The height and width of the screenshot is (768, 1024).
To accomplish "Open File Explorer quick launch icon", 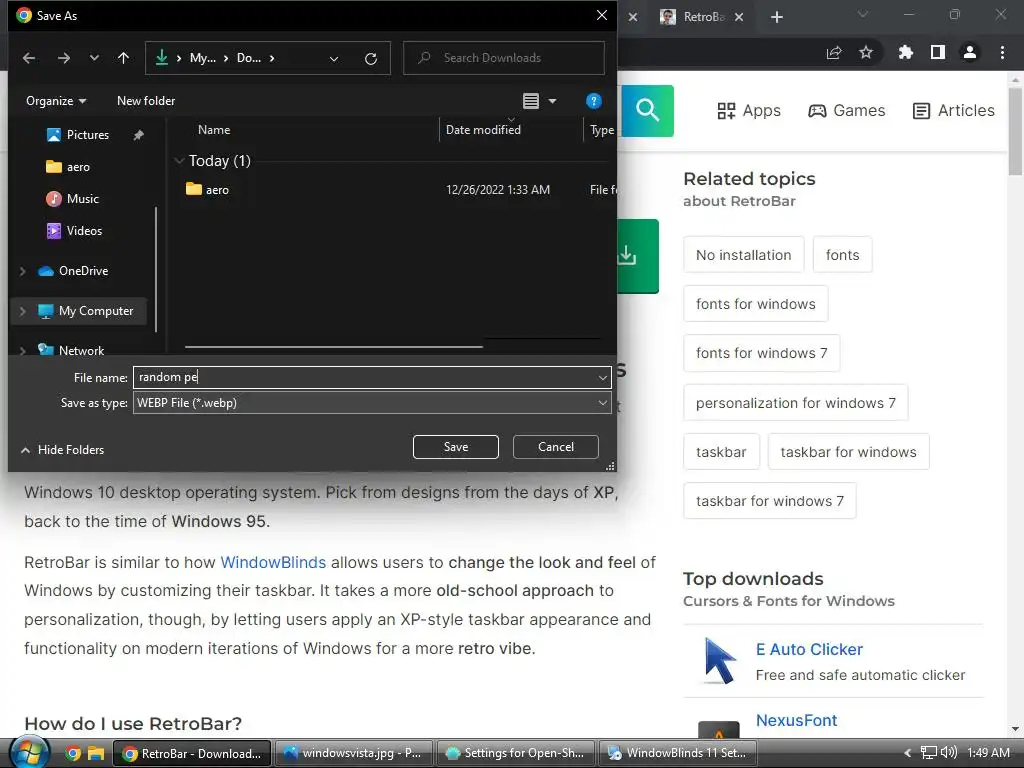I will pos(96,754).
